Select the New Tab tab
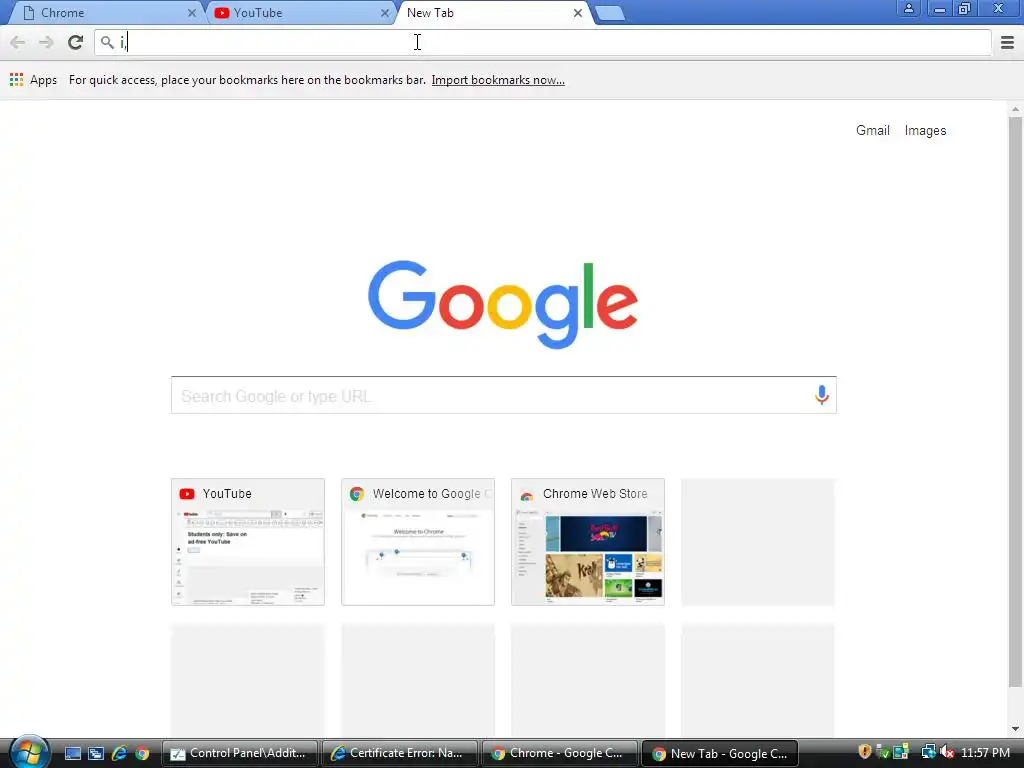Viewport: 1024px width, 768px height. pyautogui.click(x=493, y=13)
